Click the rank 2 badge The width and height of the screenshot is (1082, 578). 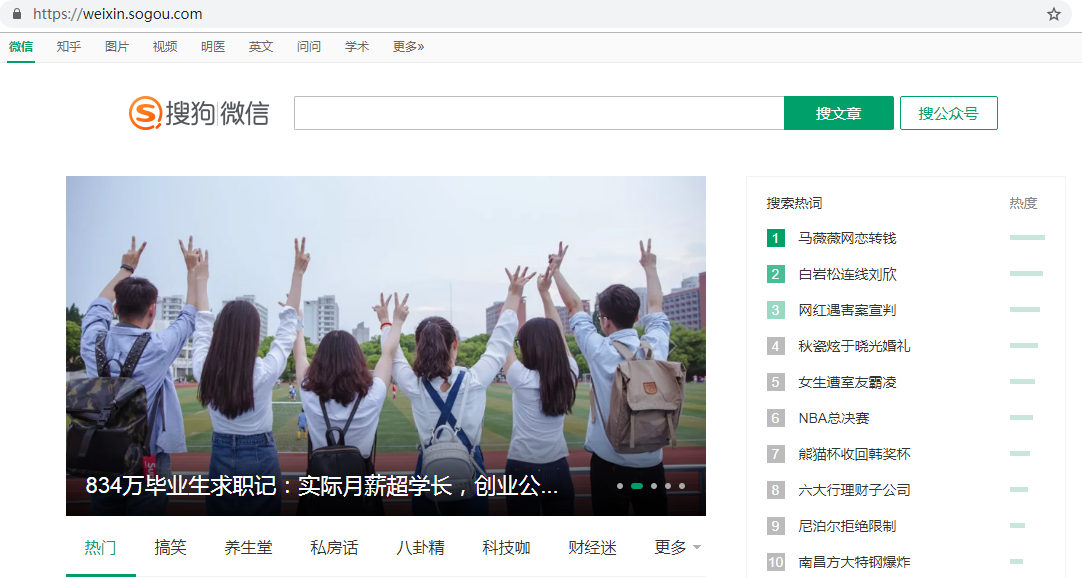776,274
